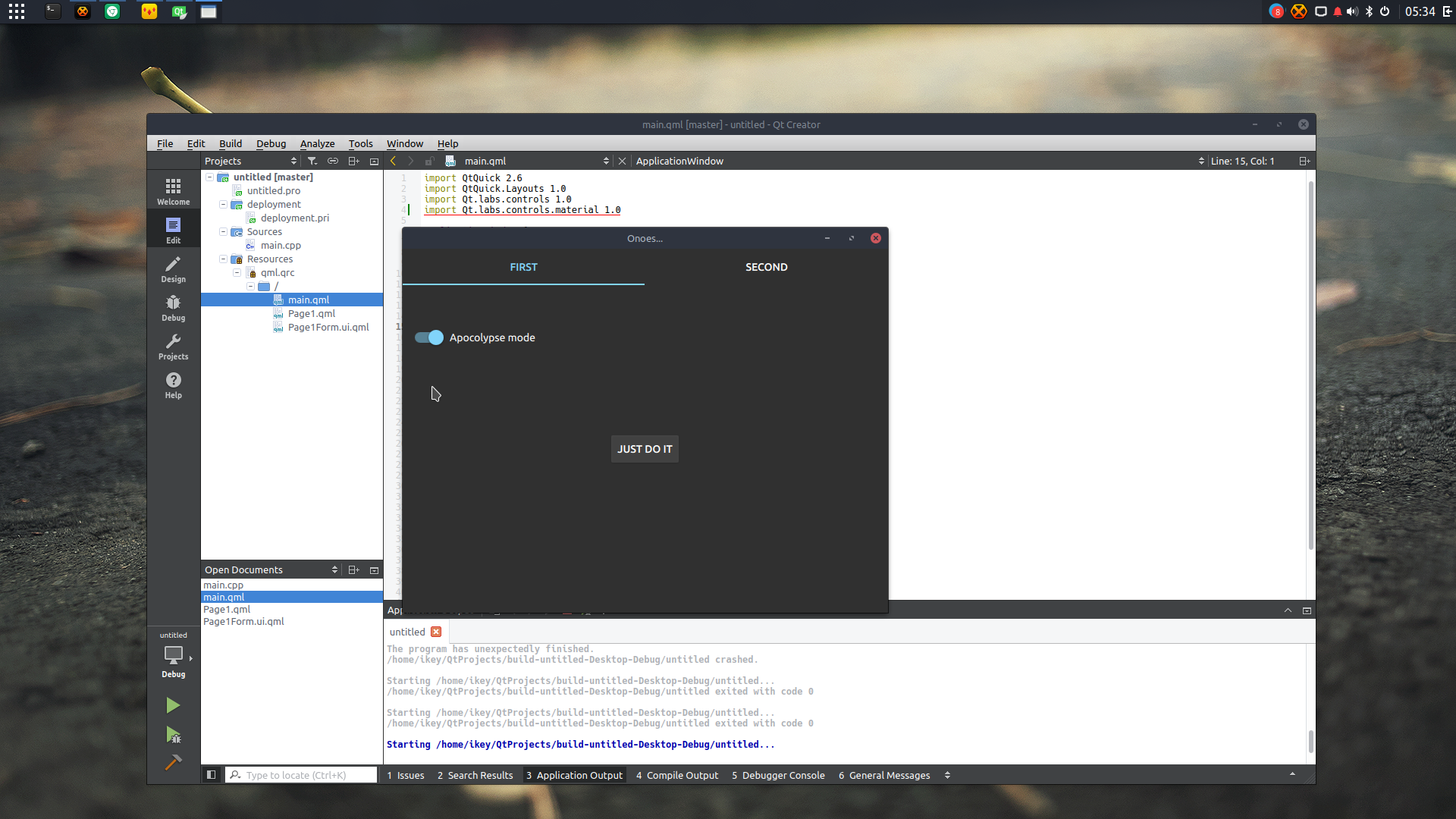Switch to SECOND tab in Onoes window
Viewport: 1456px width, 819px height.
[766, 267]
